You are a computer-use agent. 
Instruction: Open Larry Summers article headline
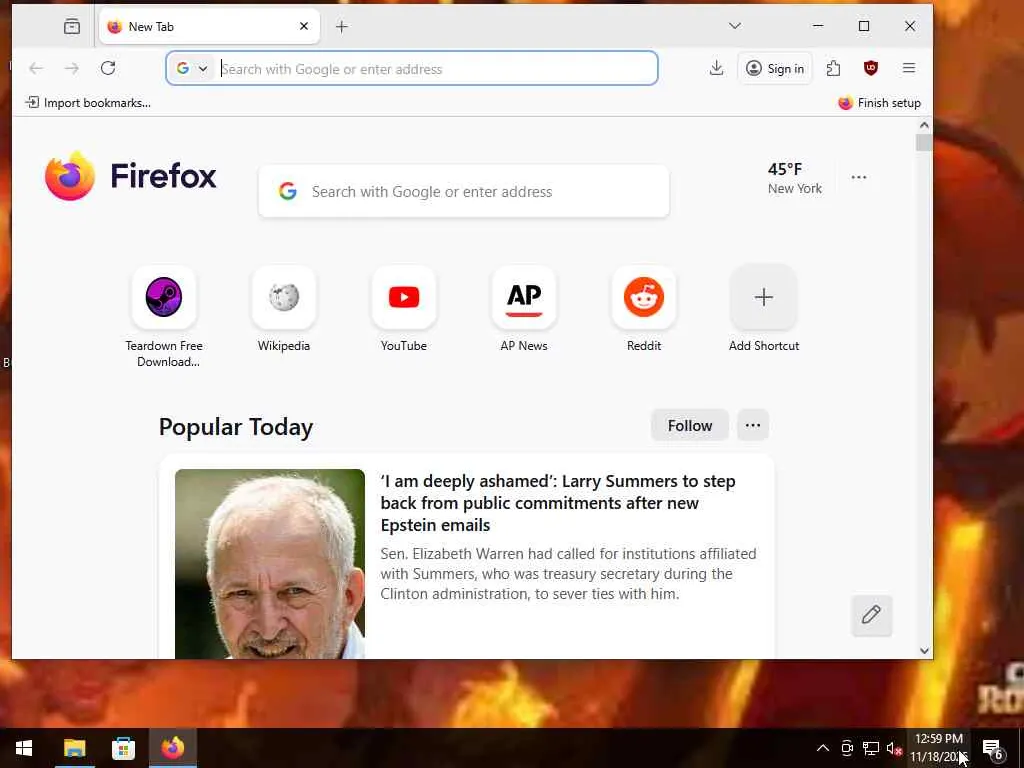558,503
